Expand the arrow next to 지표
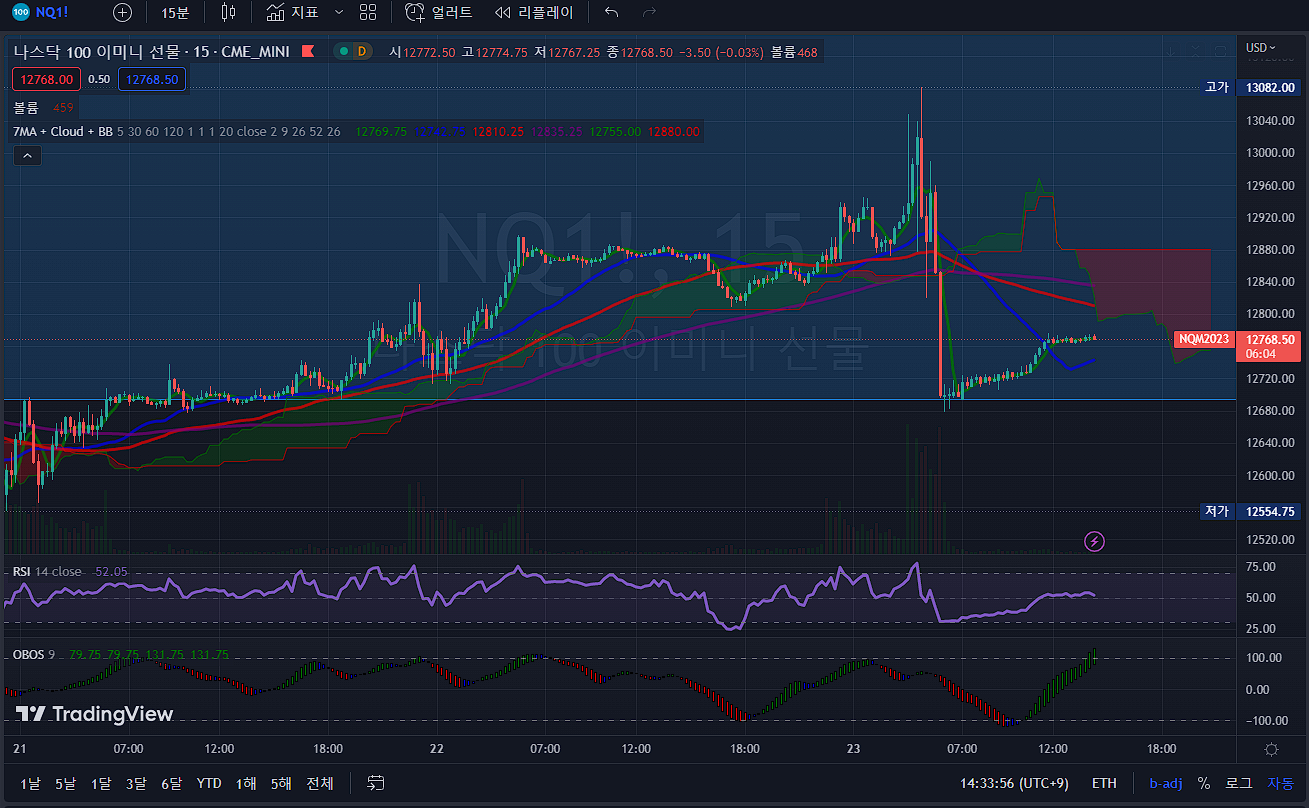1309x808 pixels. [338, 13]
